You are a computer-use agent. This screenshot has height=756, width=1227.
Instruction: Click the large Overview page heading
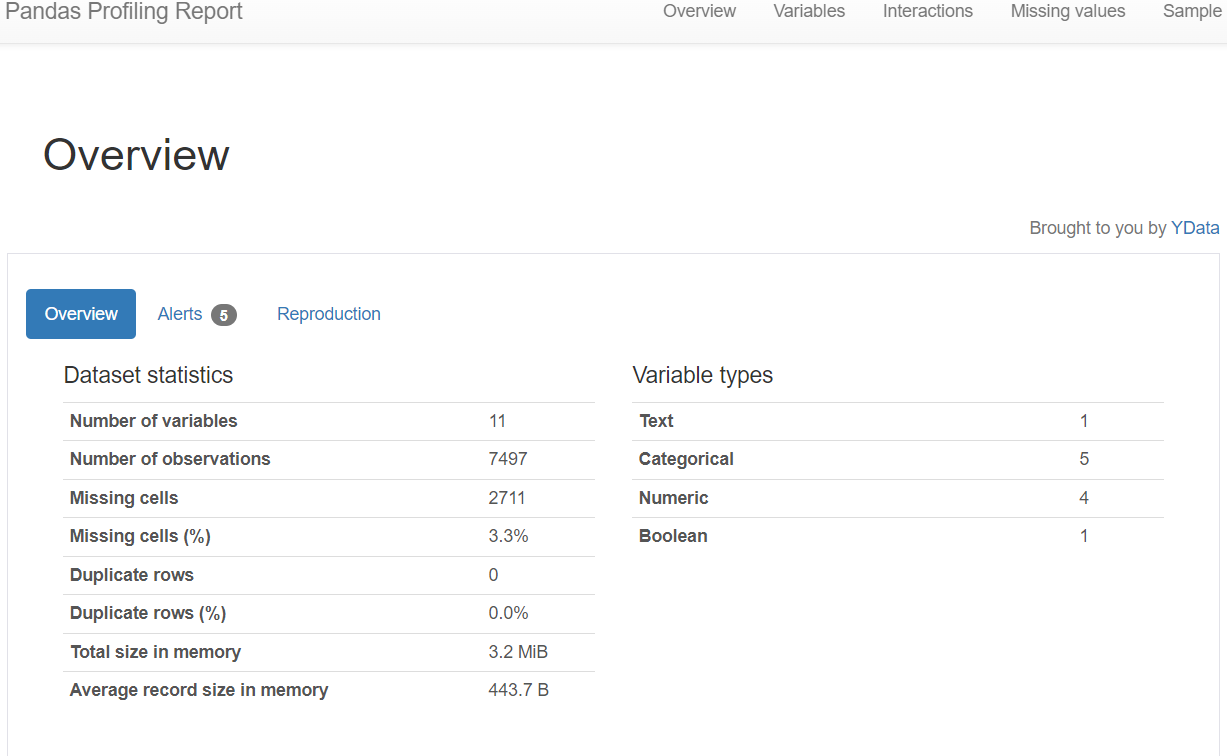pos(136,155)
